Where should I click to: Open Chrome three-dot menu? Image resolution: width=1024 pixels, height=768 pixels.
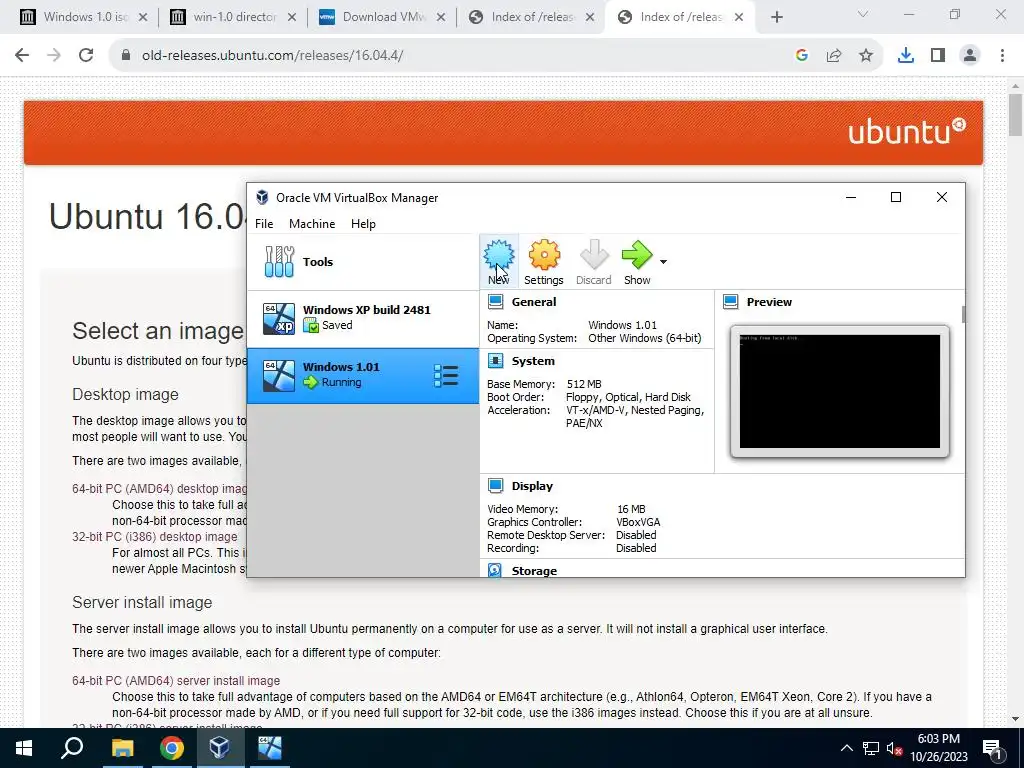[1002, 56]
